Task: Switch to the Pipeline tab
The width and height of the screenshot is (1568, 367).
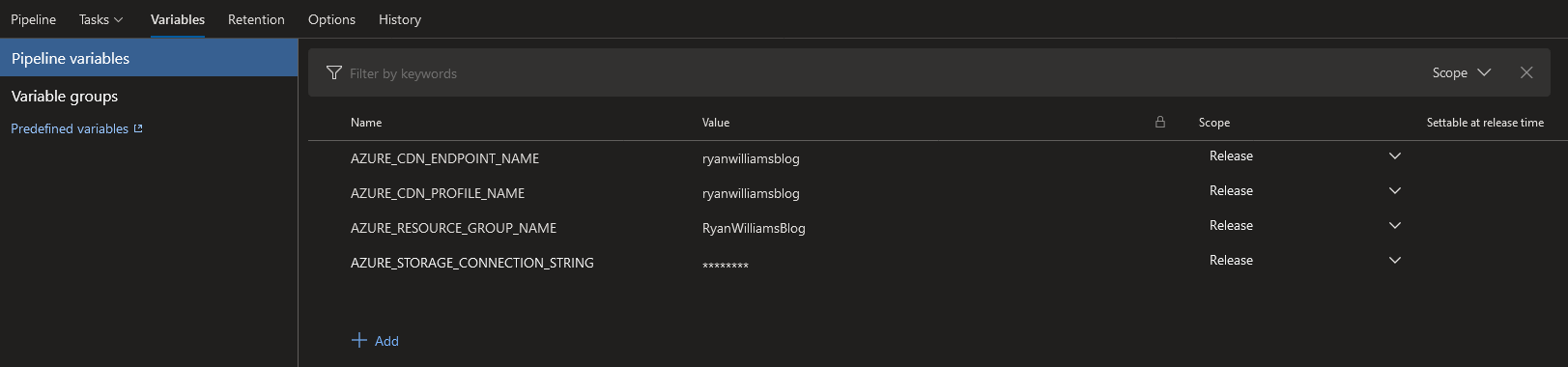Action: 33,19
